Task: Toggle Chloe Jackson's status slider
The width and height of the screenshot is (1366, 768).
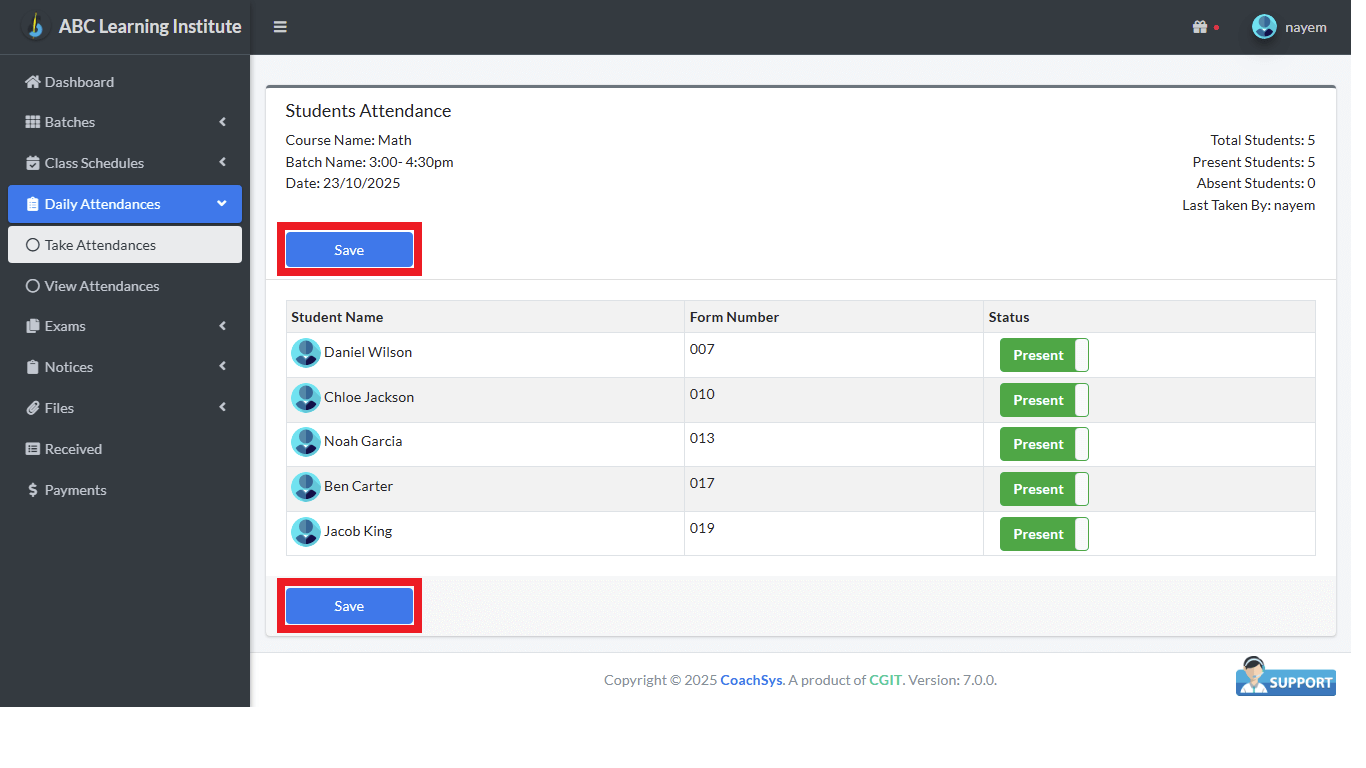Action: (x=1043, y=400)
